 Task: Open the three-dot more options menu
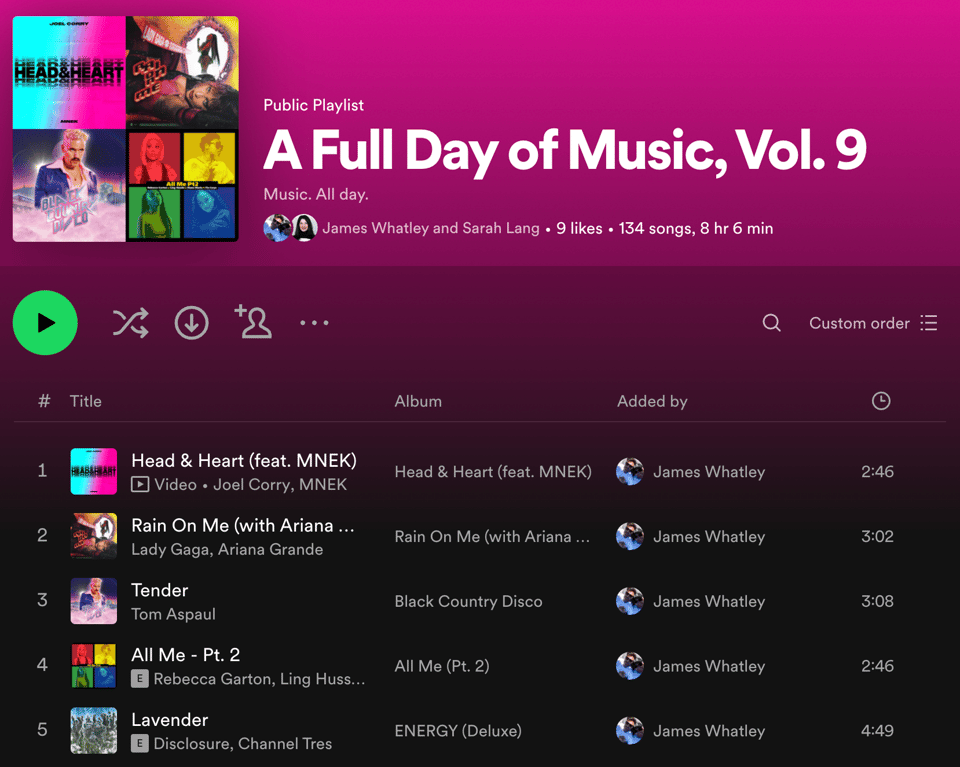click(x=314, y=323)
